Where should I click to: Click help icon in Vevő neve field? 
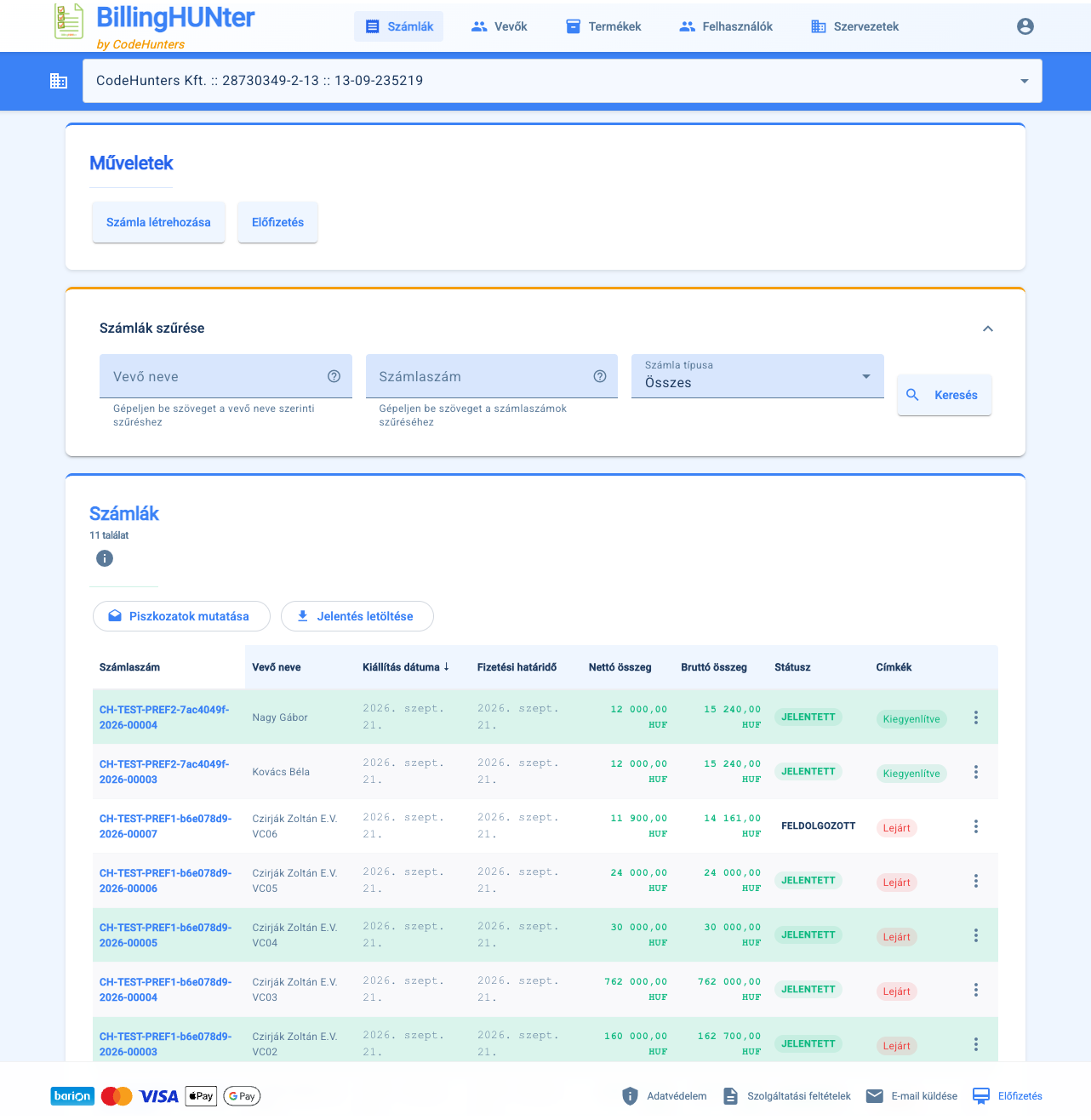coord(334,376)
